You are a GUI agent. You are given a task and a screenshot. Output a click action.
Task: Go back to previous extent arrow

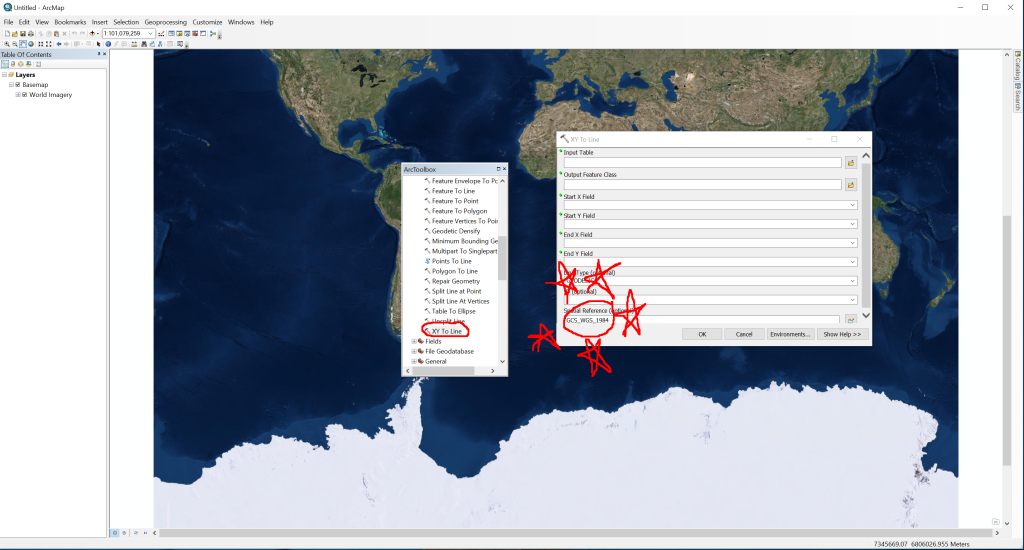[x=59, y=44]
